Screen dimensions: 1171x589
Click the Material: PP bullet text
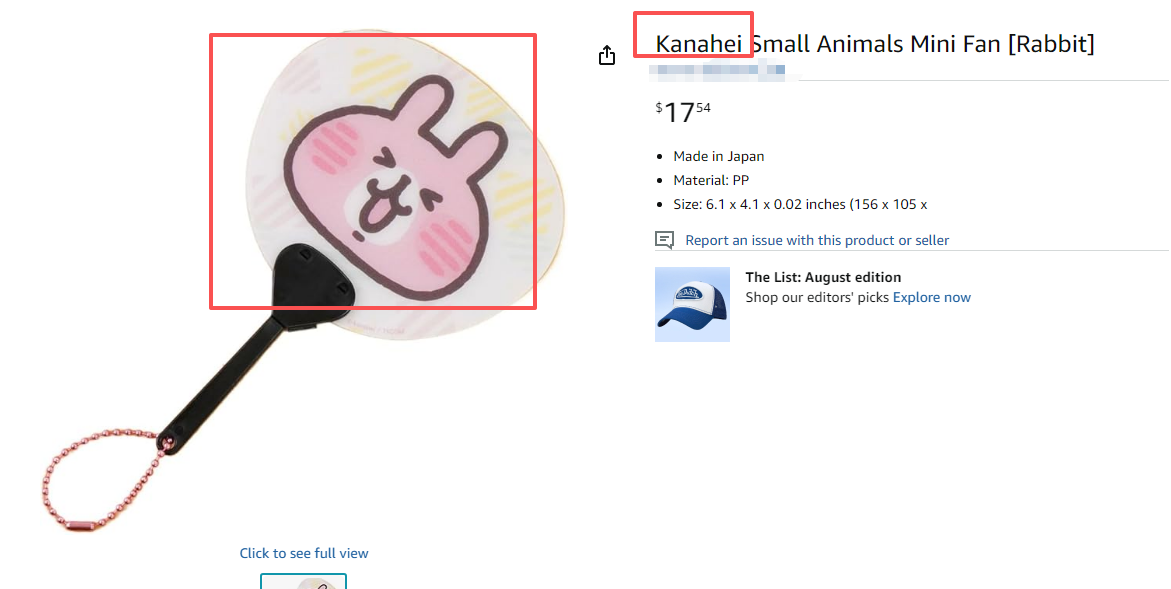[x=711, y=180]
